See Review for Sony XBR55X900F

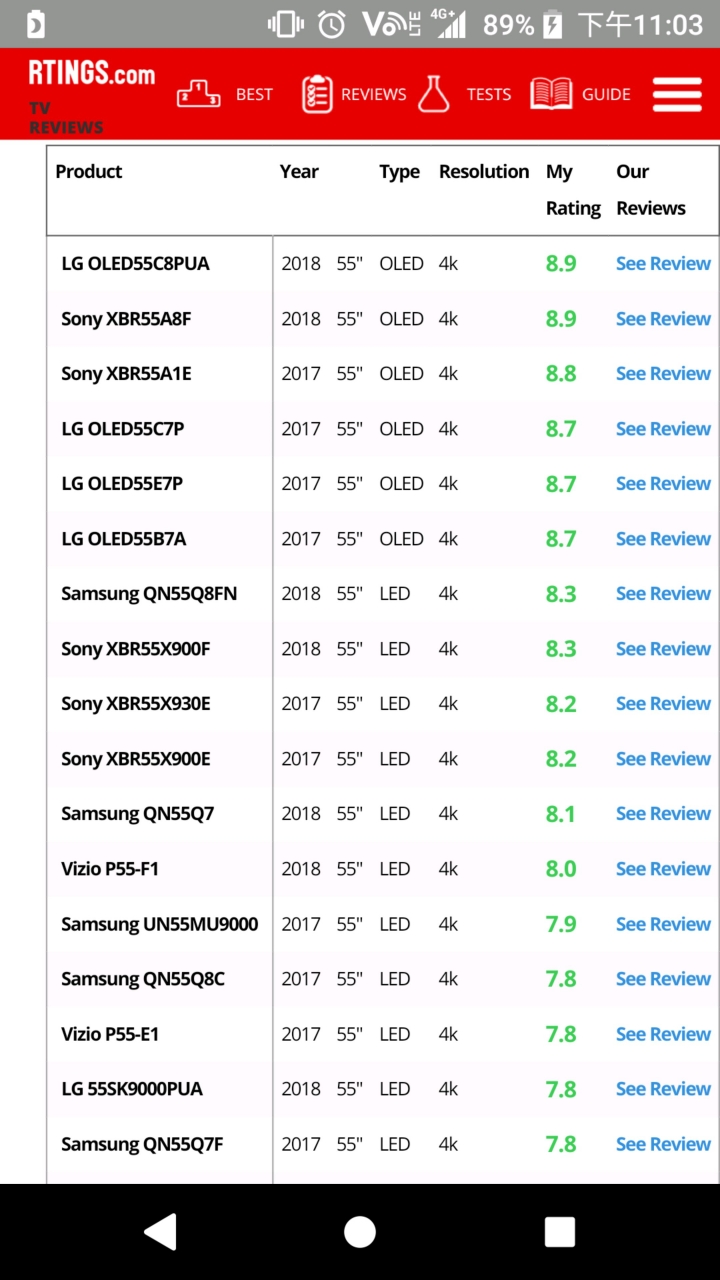coord(663,649)
